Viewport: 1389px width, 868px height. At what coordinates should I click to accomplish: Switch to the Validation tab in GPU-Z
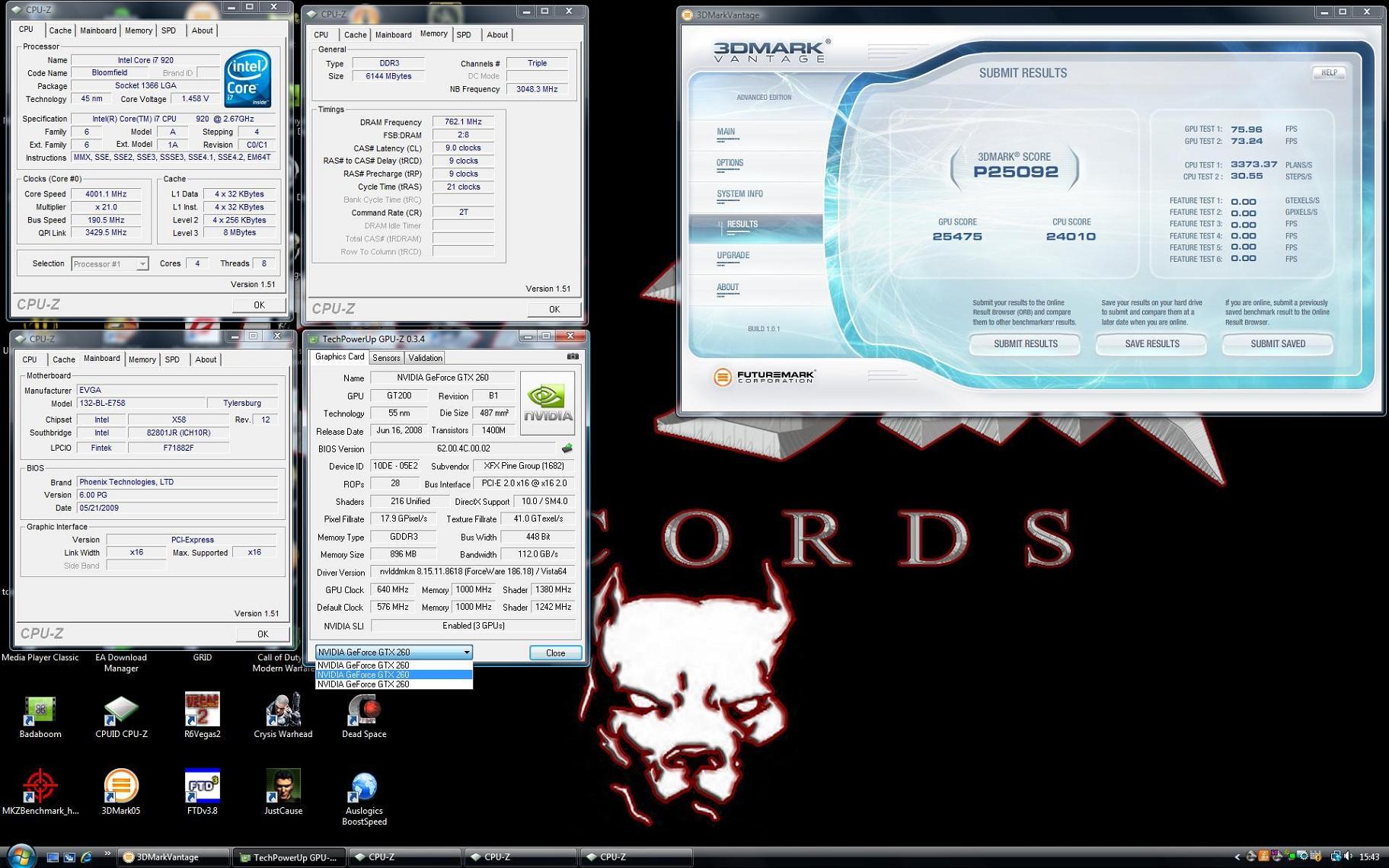tap(425, 358)
